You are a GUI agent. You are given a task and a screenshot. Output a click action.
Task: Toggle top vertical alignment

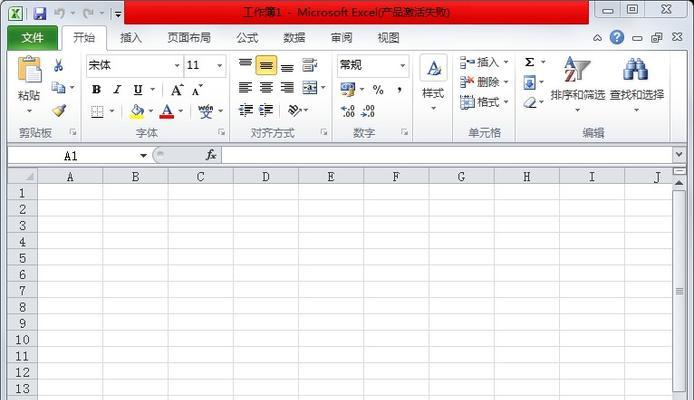coord(245,65)
